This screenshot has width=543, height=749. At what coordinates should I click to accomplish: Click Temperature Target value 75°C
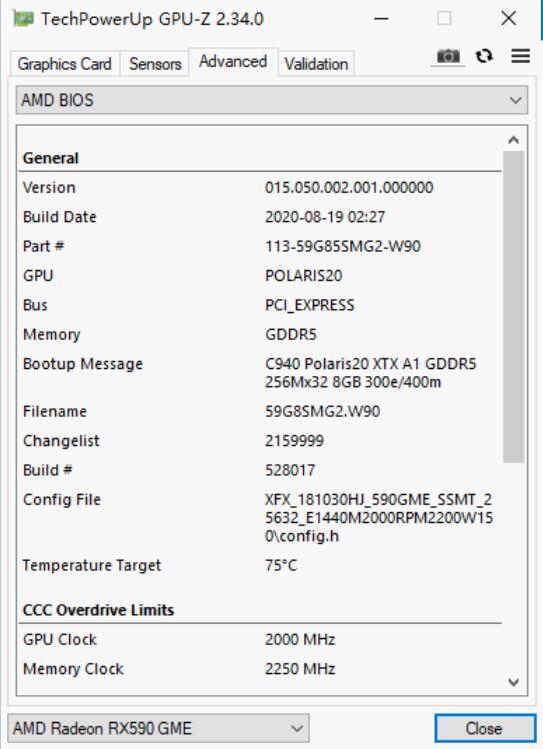tap(281, 566)
